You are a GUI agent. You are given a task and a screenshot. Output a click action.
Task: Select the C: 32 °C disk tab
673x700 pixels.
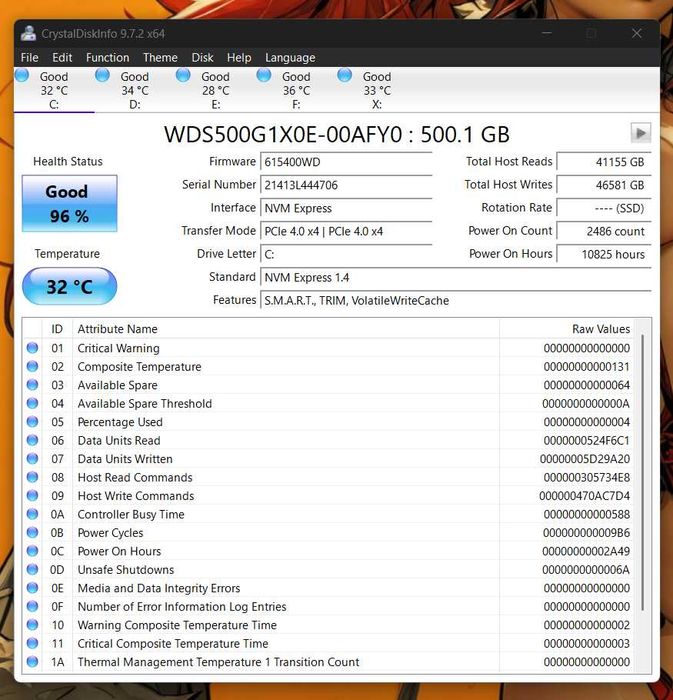[54, 90]
